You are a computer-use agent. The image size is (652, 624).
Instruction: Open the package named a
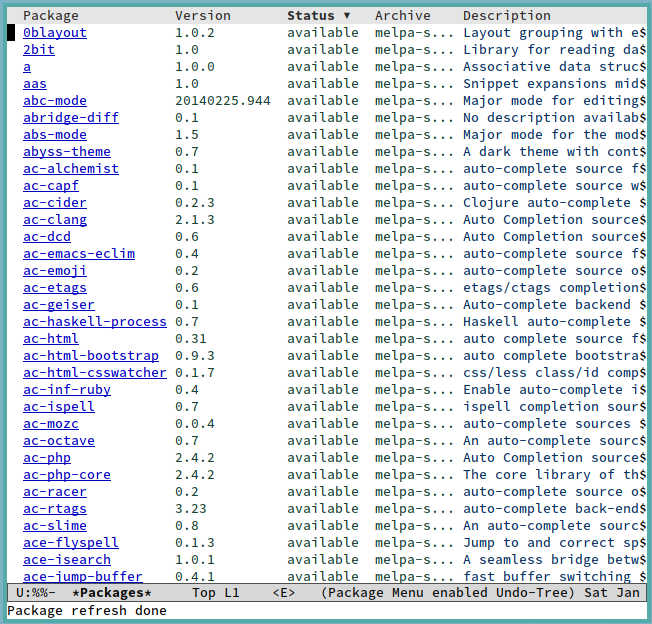27,67
